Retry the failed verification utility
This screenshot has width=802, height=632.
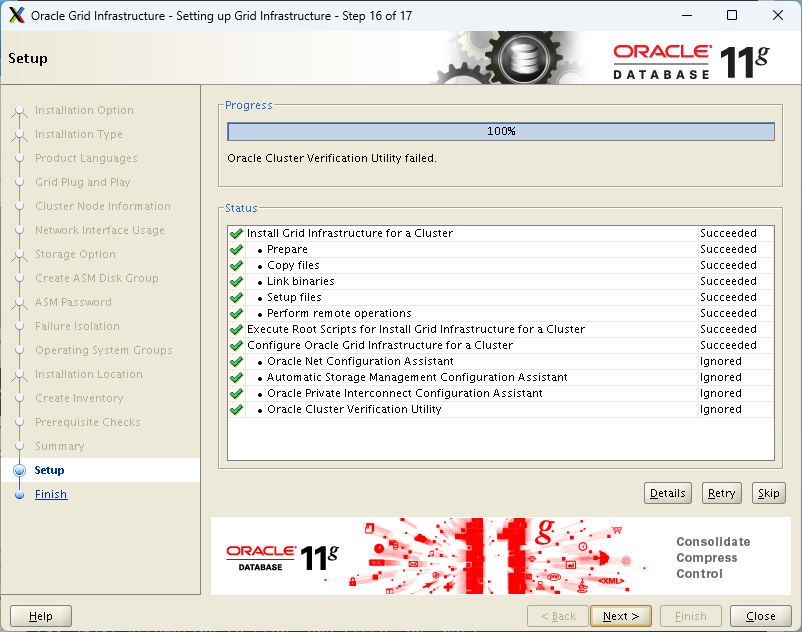[x=721, y=493]
